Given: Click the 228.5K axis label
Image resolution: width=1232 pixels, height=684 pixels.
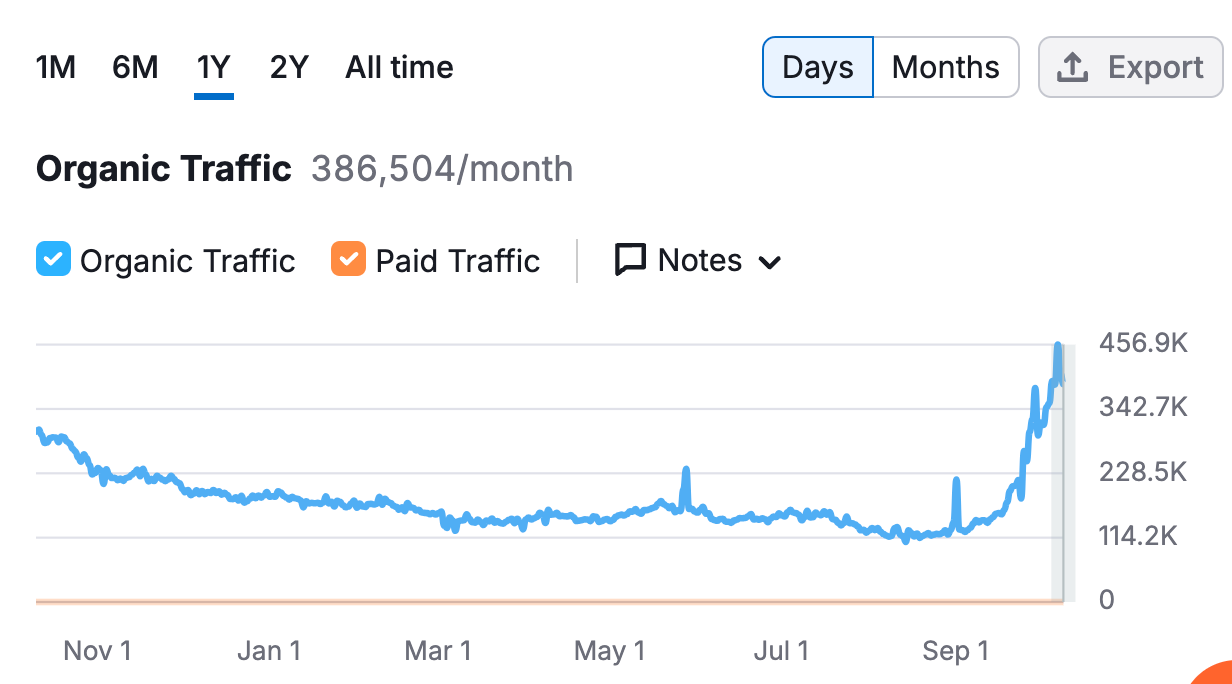Looking at the screenshot, I should click(x=1143, y=472).
